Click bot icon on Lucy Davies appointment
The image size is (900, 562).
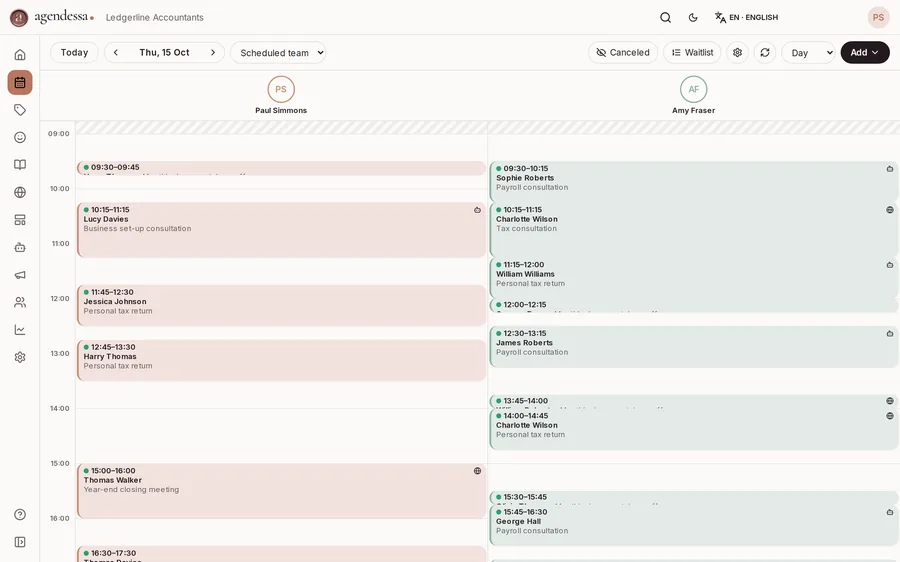pyautogui.click(x=477, y=210)
